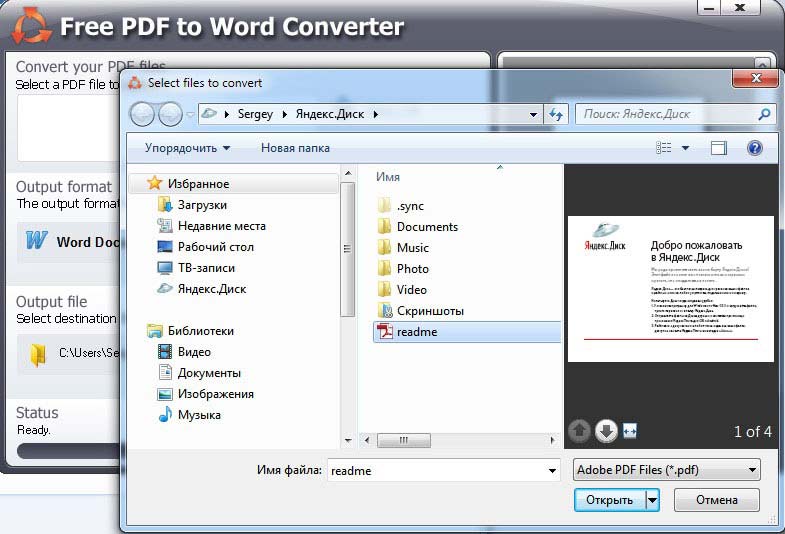Select the readme PDF file
The height and width of the screenshot is (534, 785).
467,332
